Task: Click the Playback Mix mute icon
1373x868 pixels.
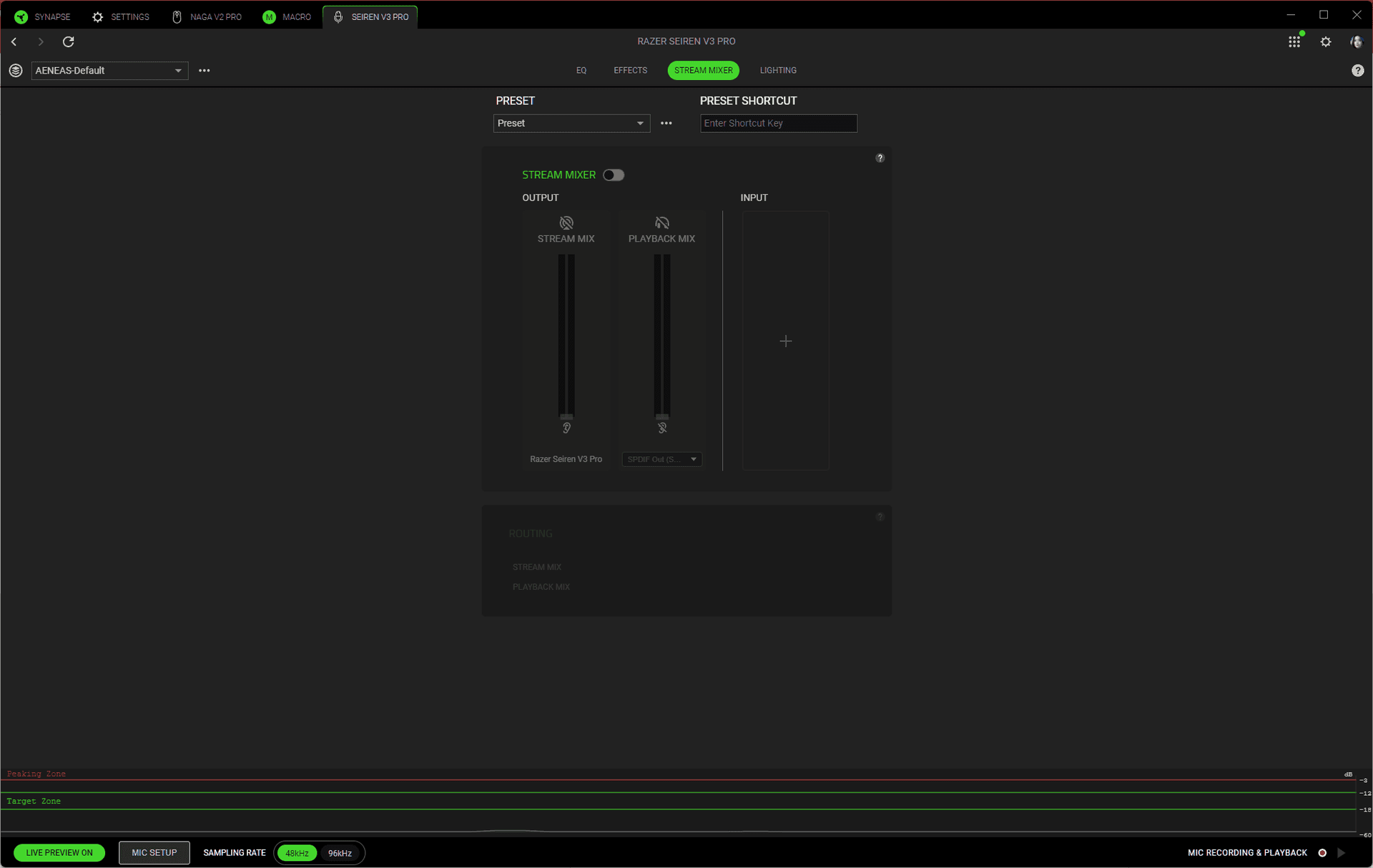Action: [x=662, y=223]
